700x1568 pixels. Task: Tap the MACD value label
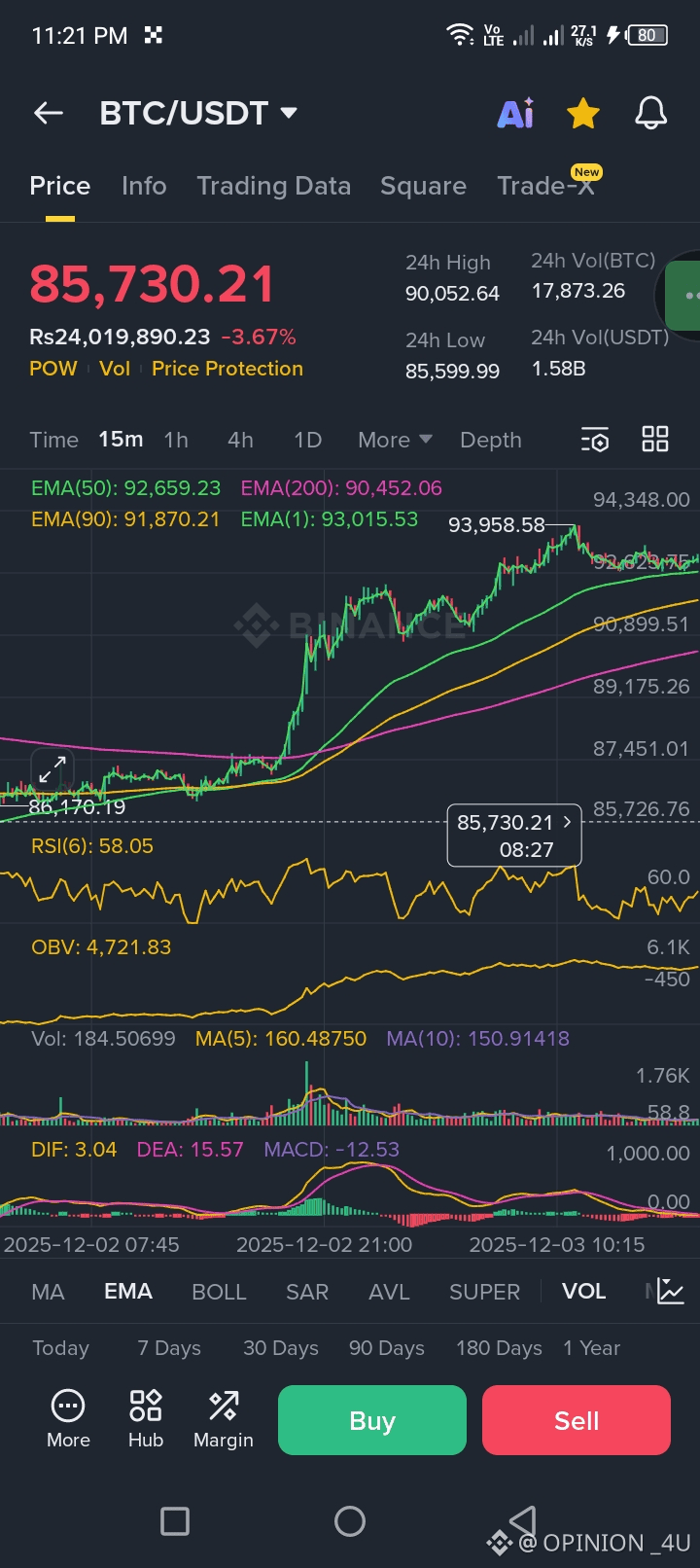click(x=332, y=1149)
